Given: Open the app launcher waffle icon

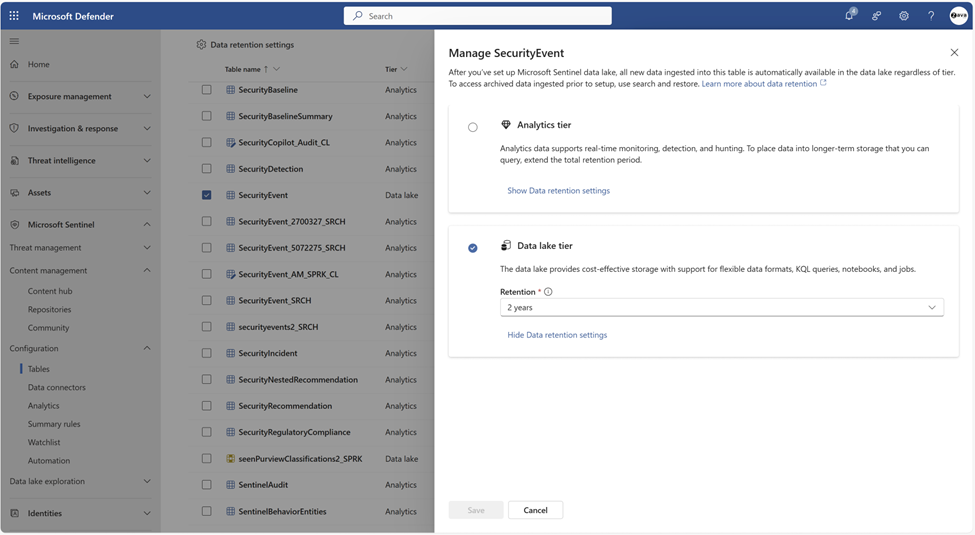Looking at the screenshot, I should point(14,16).
